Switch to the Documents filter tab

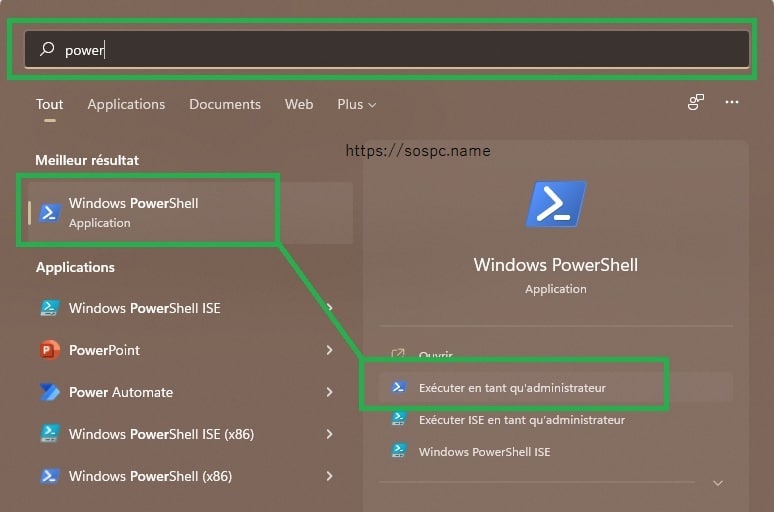225,105
